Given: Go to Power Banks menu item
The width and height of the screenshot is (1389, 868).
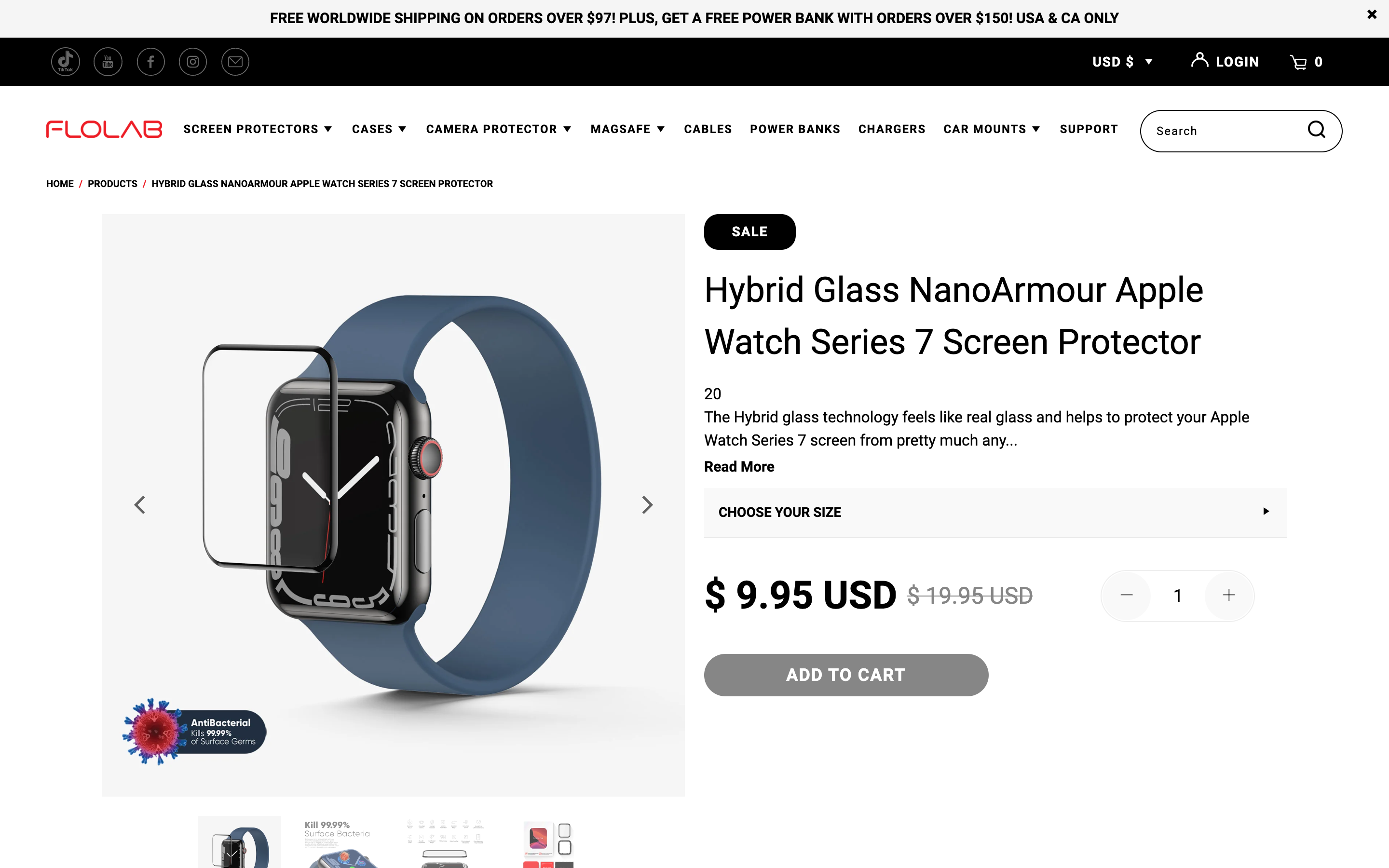Looking at the screenshot, I should [794, 129].
